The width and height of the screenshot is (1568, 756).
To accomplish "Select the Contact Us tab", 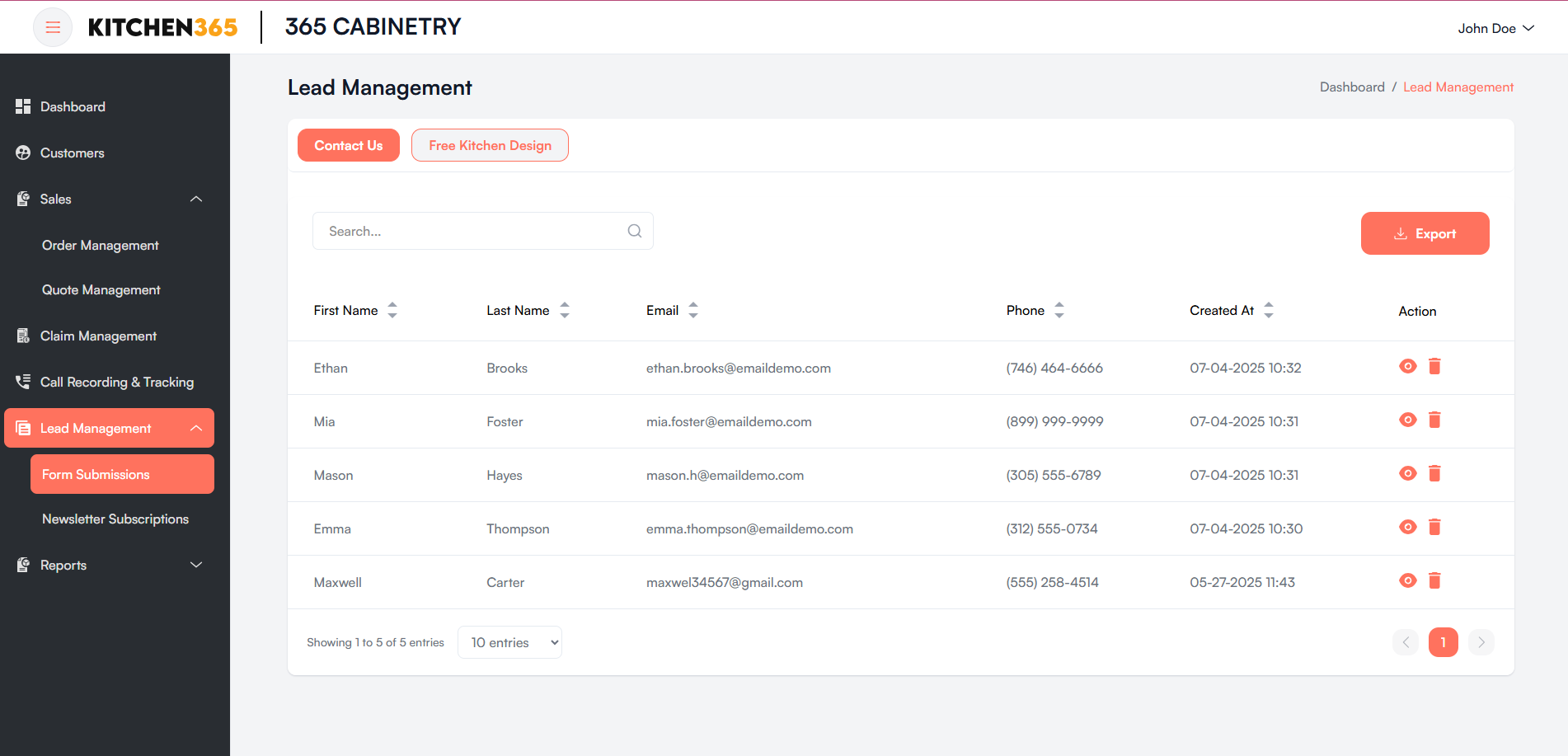I will pyautogui.click(x=348, y=145).
